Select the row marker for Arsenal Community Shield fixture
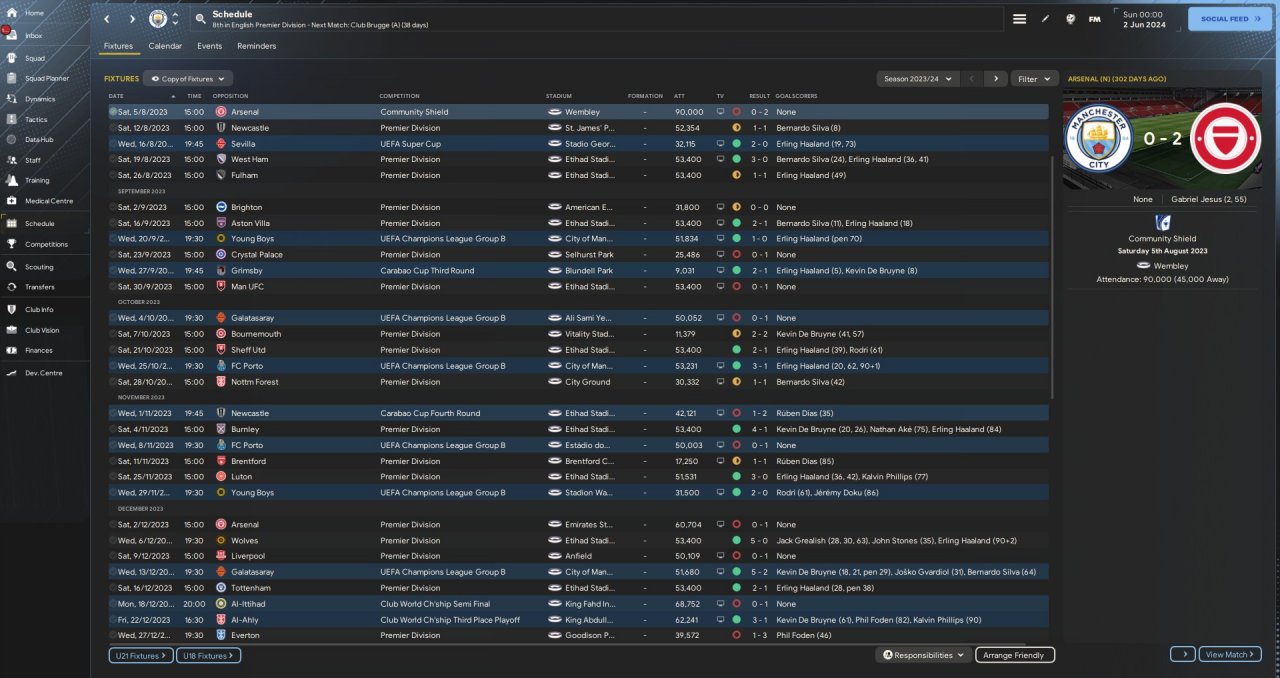The height and width of the screenshot is (678, 1280). click(x=113, y=112)
